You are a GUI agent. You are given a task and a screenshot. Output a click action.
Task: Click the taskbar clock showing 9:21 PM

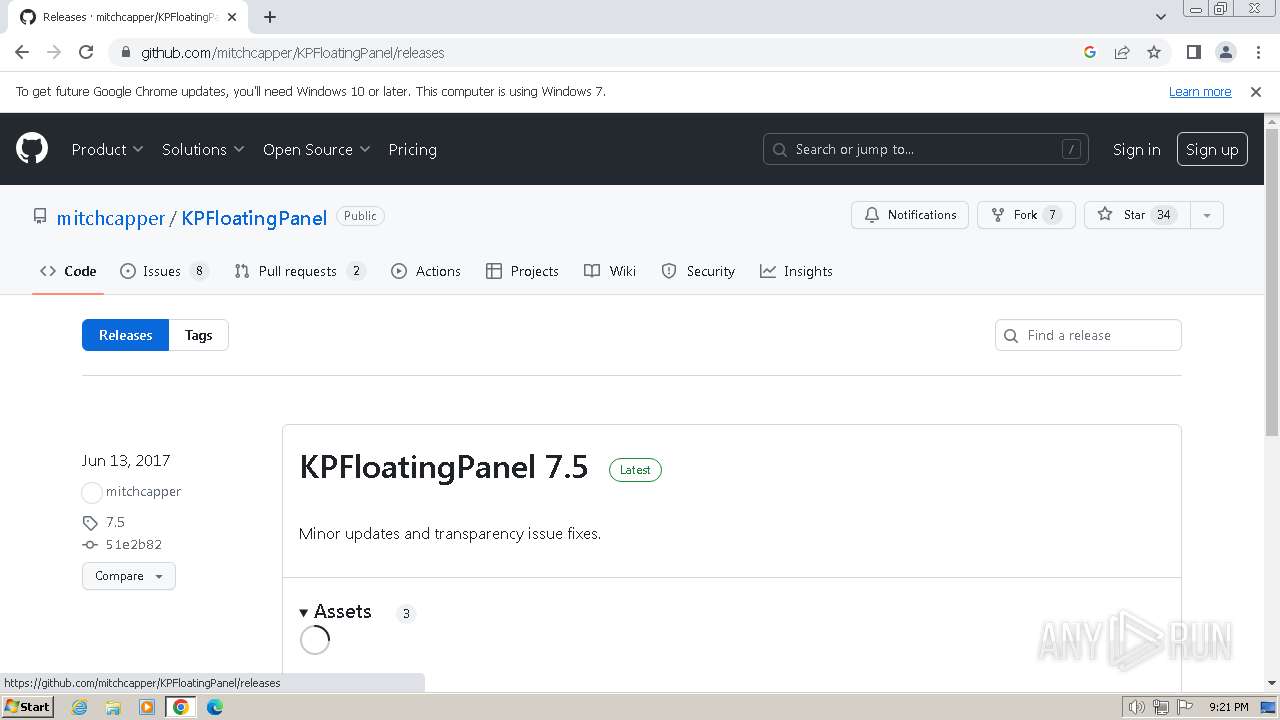coord(1229,707)
